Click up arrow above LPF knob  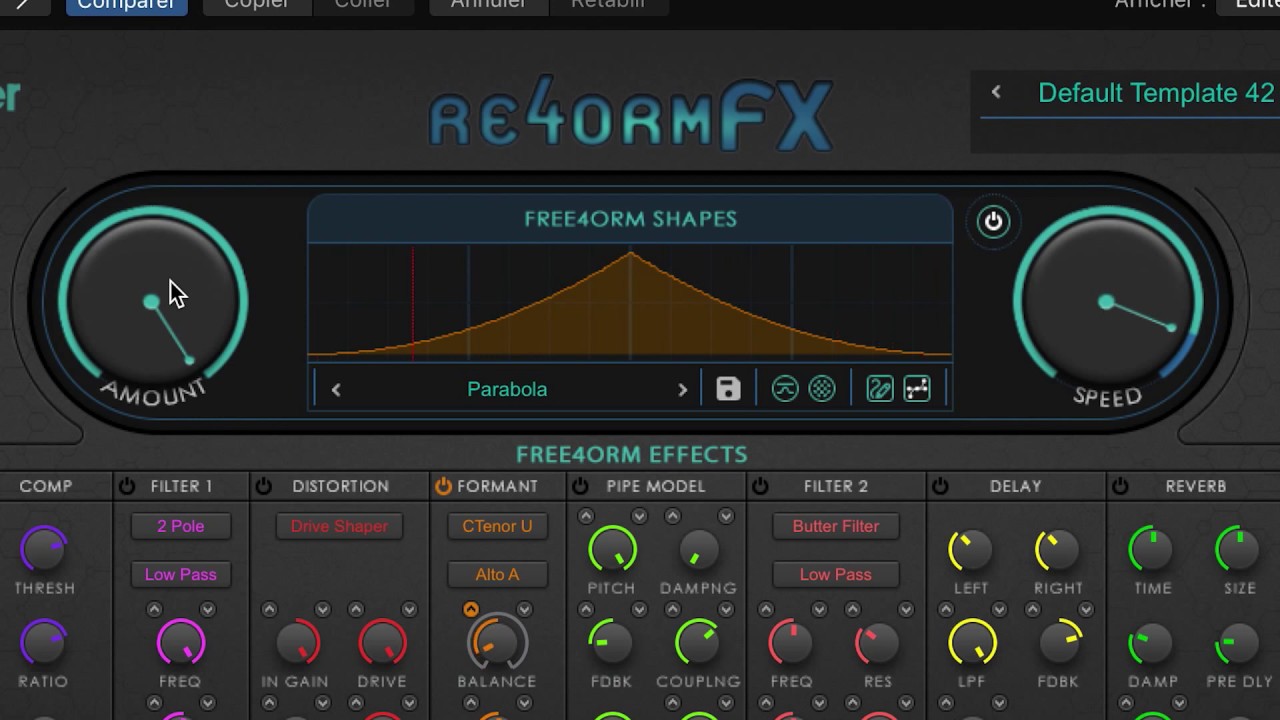click(x=945, y=609)
